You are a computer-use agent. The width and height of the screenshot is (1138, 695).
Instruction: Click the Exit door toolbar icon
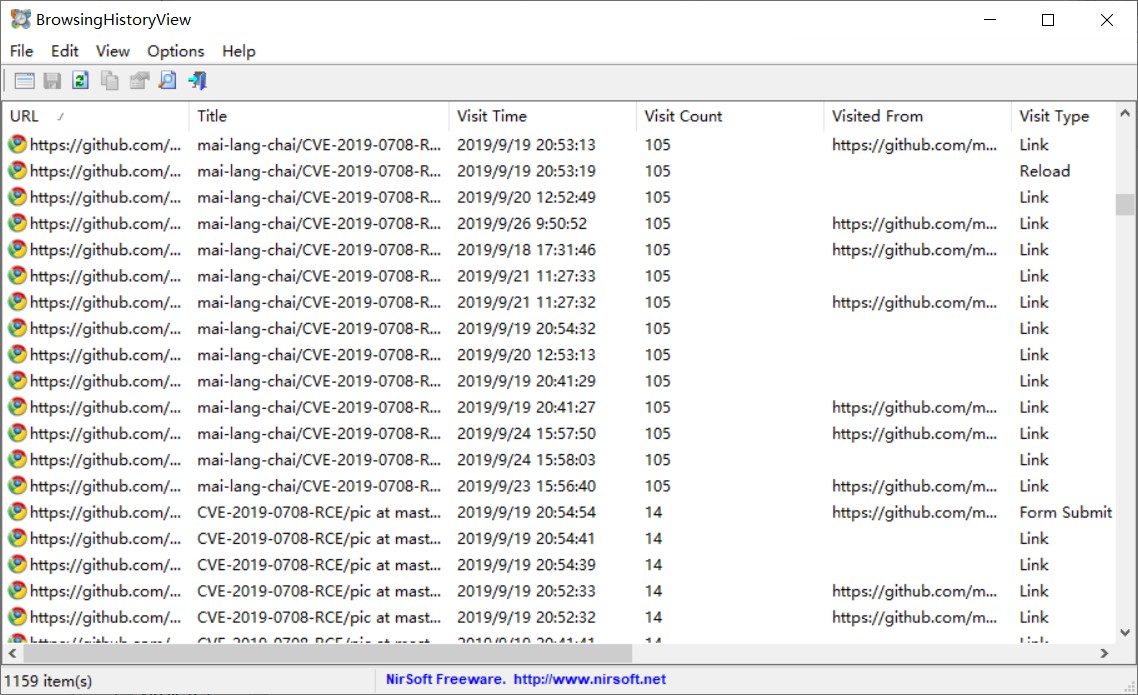point(197,81)
